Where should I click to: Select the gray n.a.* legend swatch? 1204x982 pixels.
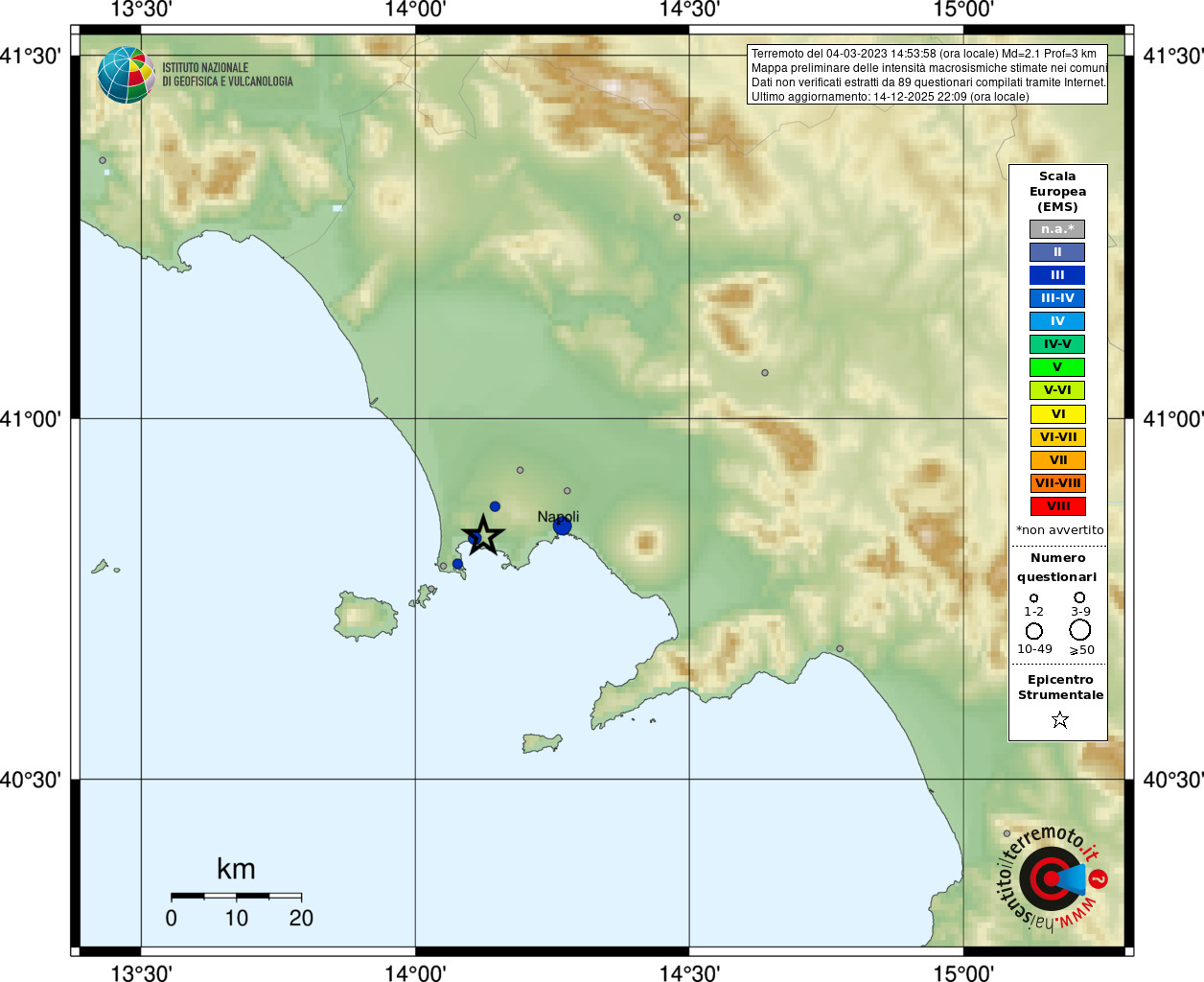coord(1057,229)
